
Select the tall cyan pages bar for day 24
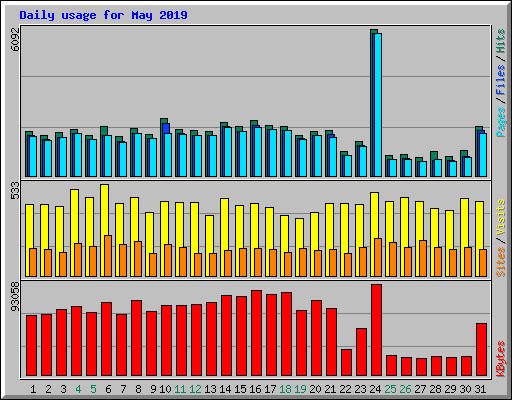point(378,105)
